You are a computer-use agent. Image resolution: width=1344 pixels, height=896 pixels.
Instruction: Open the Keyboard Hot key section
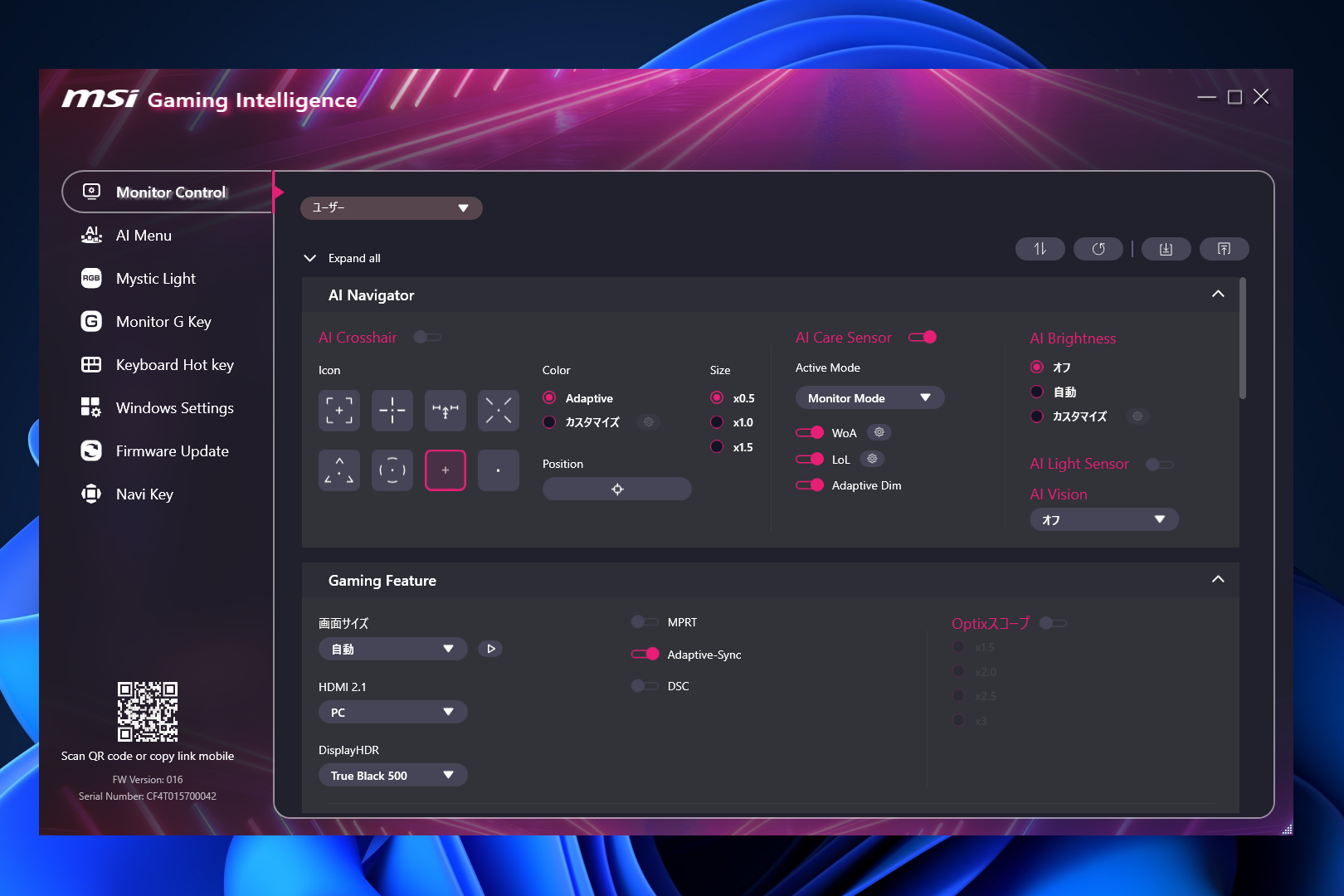[173, 364]
